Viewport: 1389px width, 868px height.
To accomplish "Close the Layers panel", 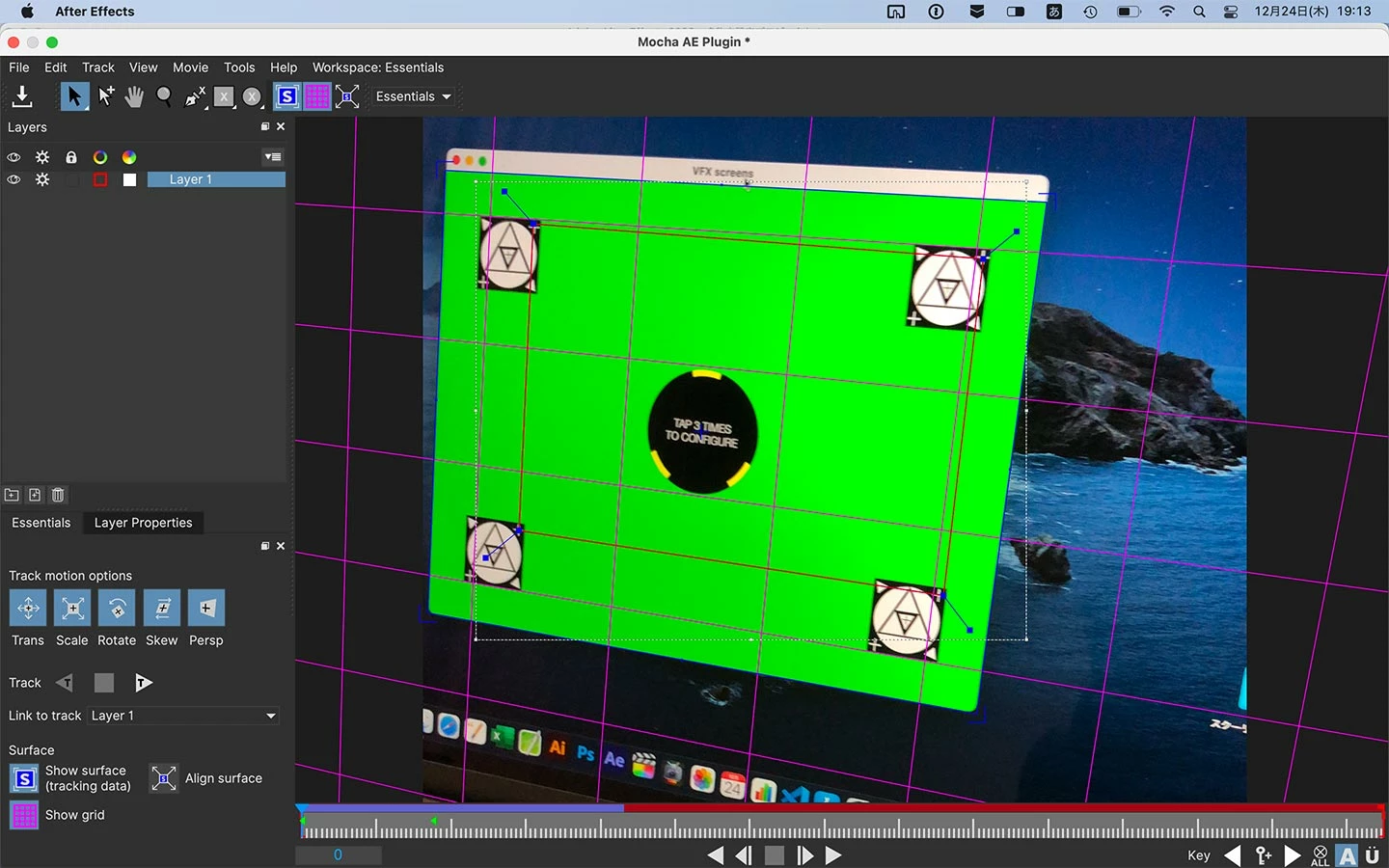I will (281, 126).
